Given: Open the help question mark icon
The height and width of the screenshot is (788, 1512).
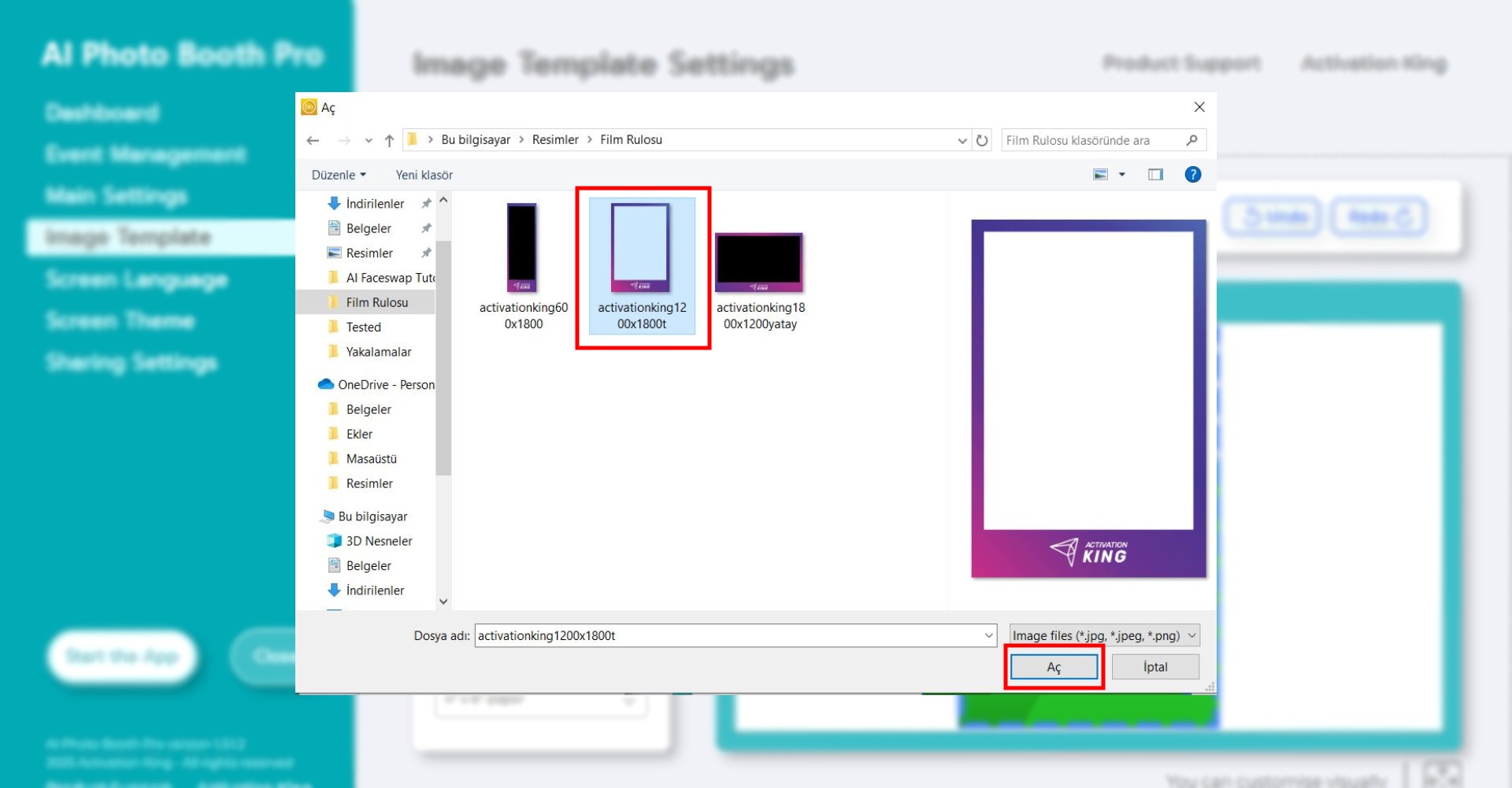Looking at the screenshot, I should tap(1192, 175).
